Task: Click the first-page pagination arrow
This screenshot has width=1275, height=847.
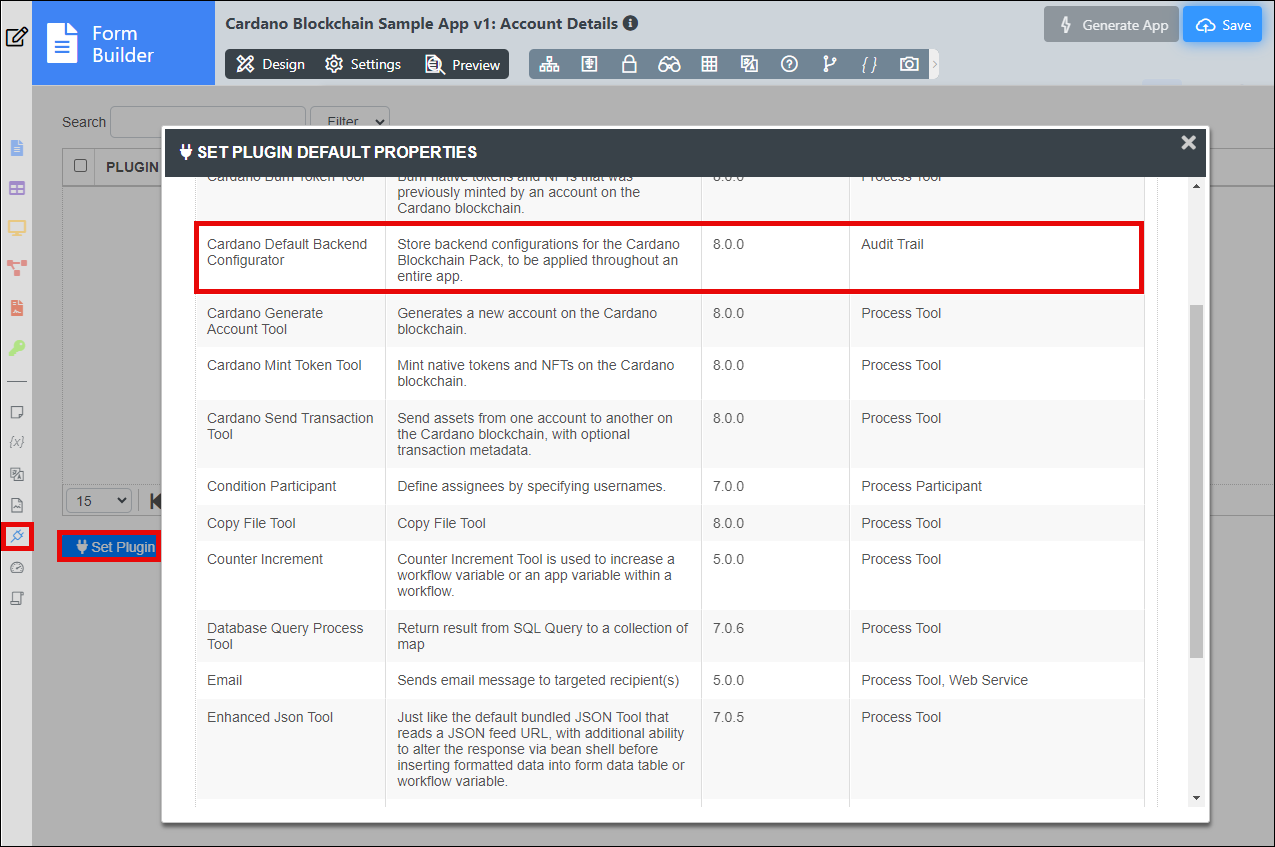Action: tap(155, 500)
